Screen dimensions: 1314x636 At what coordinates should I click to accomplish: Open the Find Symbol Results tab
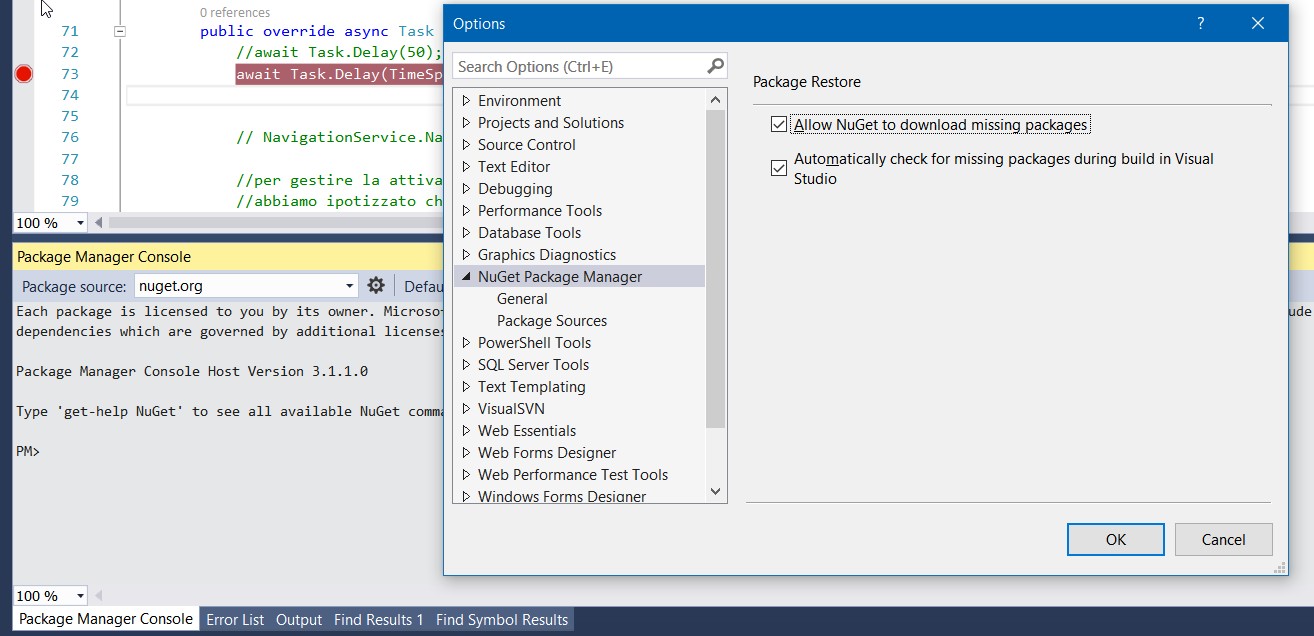[502, 620]
